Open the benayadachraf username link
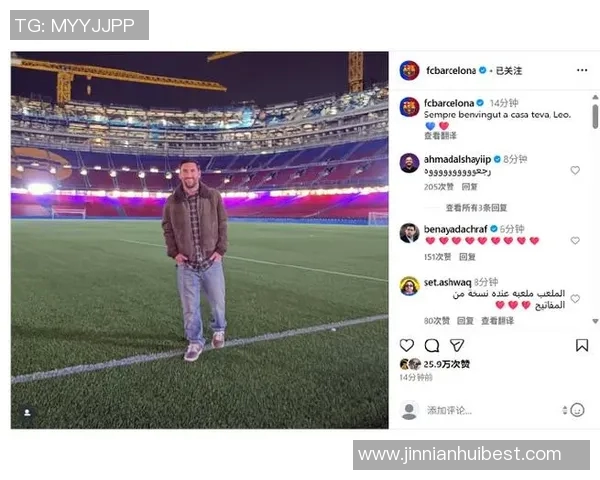 (455, 229)
